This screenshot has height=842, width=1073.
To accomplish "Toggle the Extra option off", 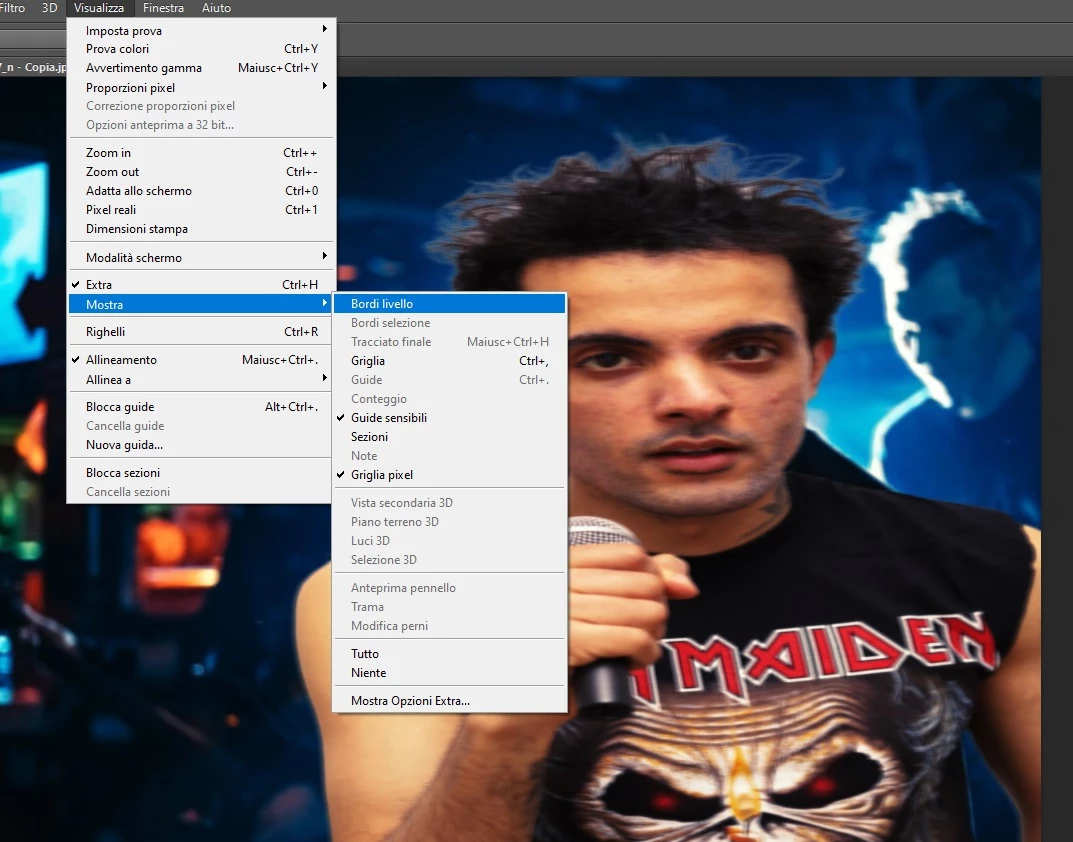I will pyautogui.click(x=202, y=285).
